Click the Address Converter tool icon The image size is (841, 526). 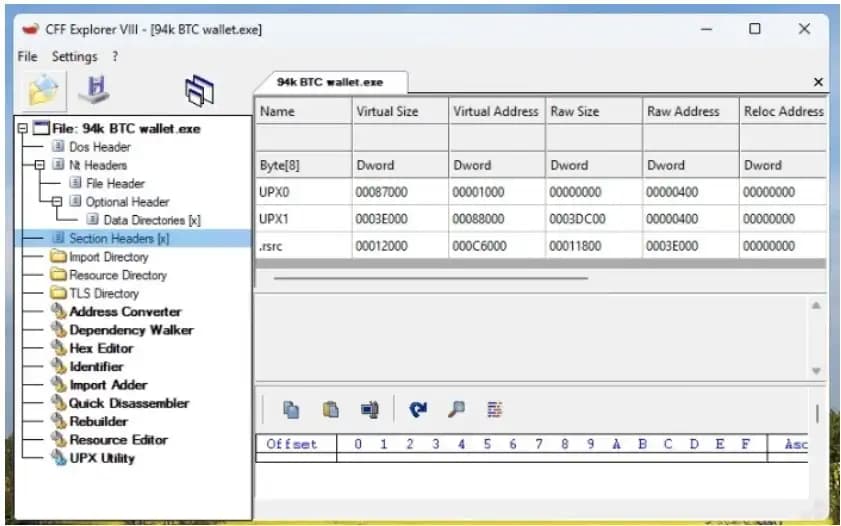click(x=58, y=312)
